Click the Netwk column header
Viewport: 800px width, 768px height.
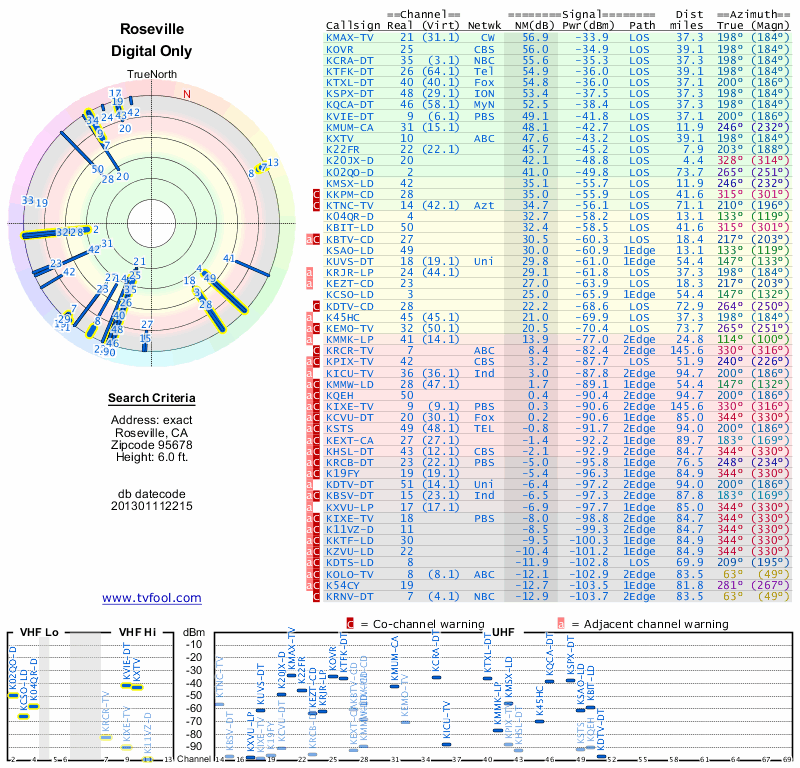tap(484, 25)
